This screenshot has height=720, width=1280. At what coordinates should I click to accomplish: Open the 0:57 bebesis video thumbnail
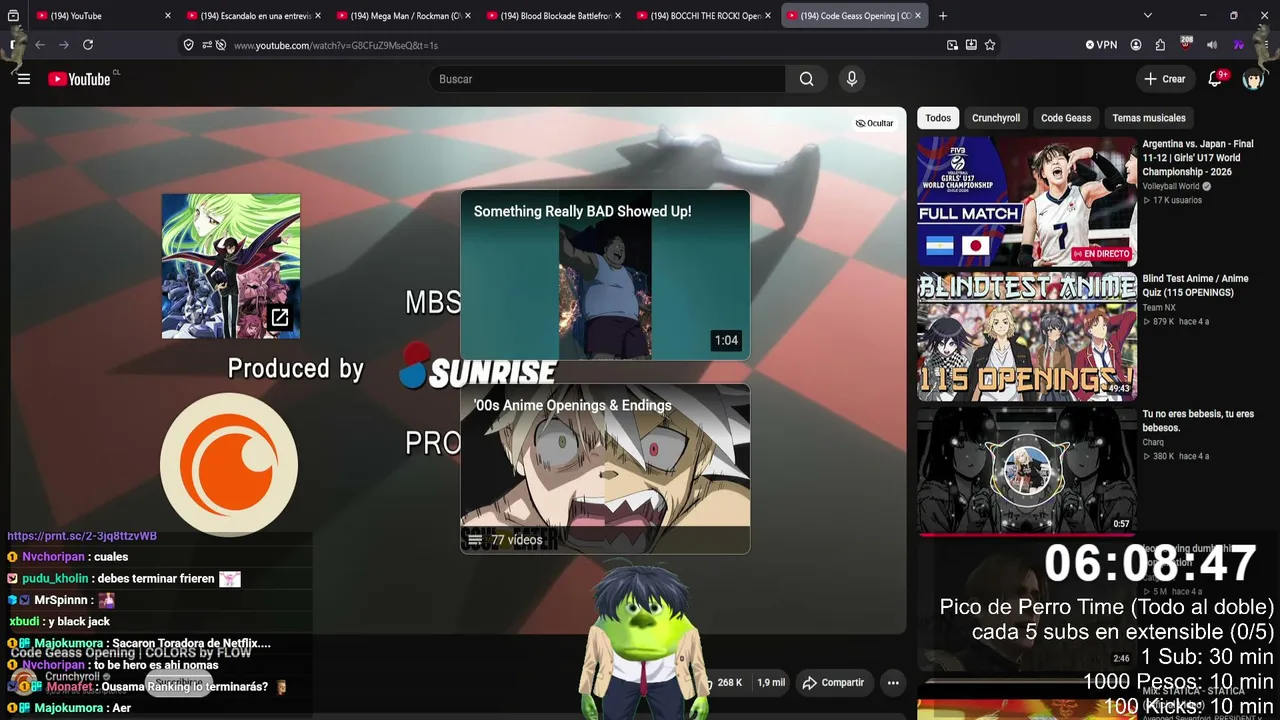(1027, 470)
